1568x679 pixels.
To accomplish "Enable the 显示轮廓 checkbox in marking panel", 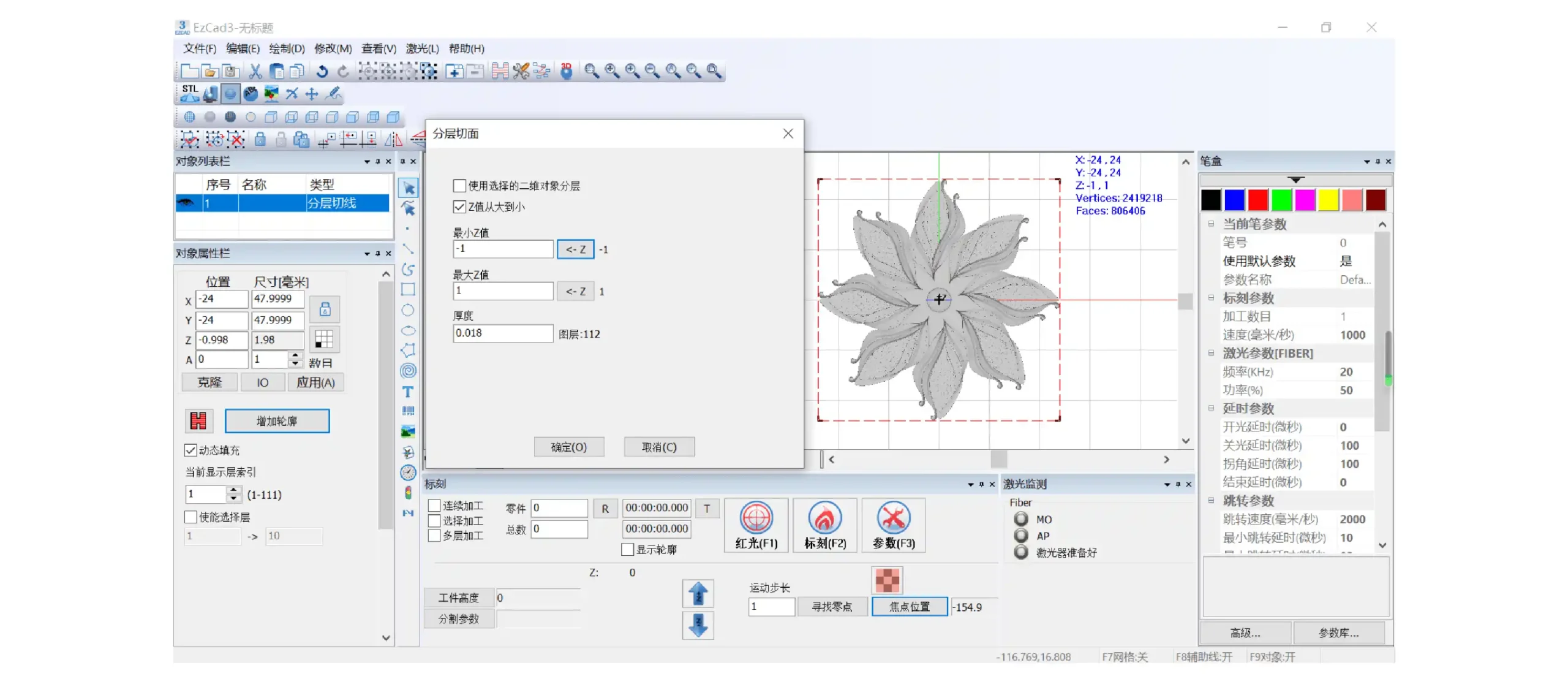I will pyautogui.click(x=627, y=550).
